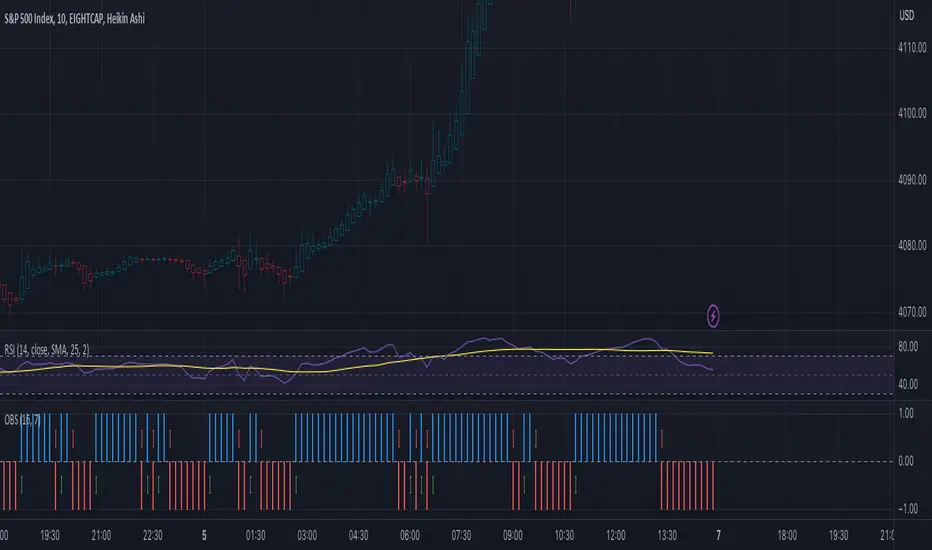The image size is (932, 550).
Task: Click the USD currency label
Action: point(906,15)
